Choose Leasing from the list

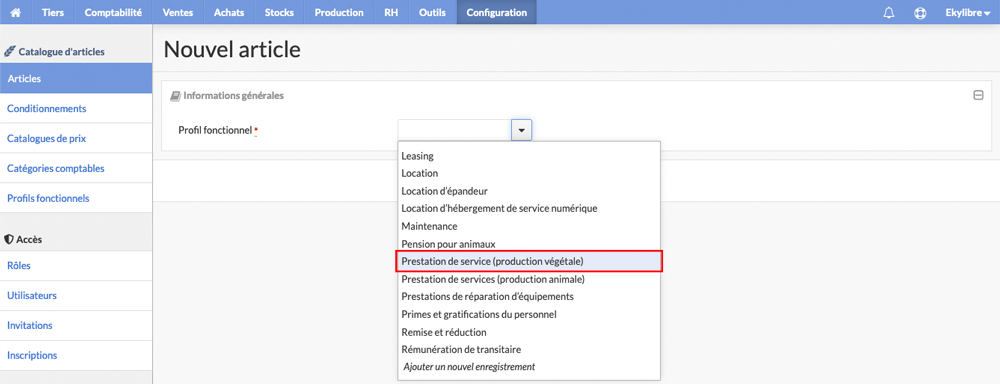pyautogui.click(x=529, y=155)
